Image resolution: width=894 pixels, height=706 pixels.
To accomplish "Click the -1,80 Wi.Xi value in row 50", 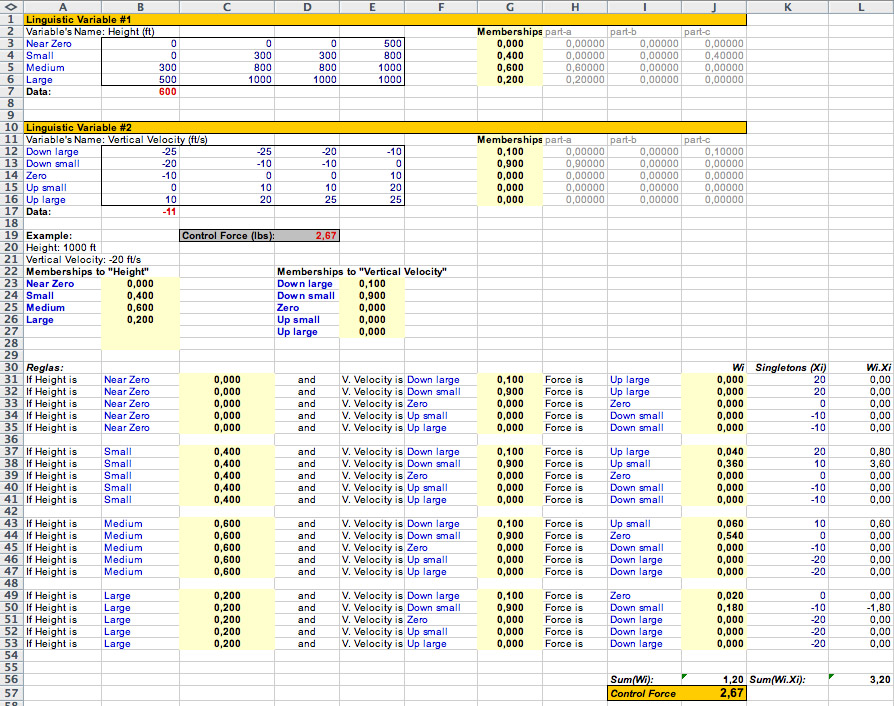I will pos(879,607).
